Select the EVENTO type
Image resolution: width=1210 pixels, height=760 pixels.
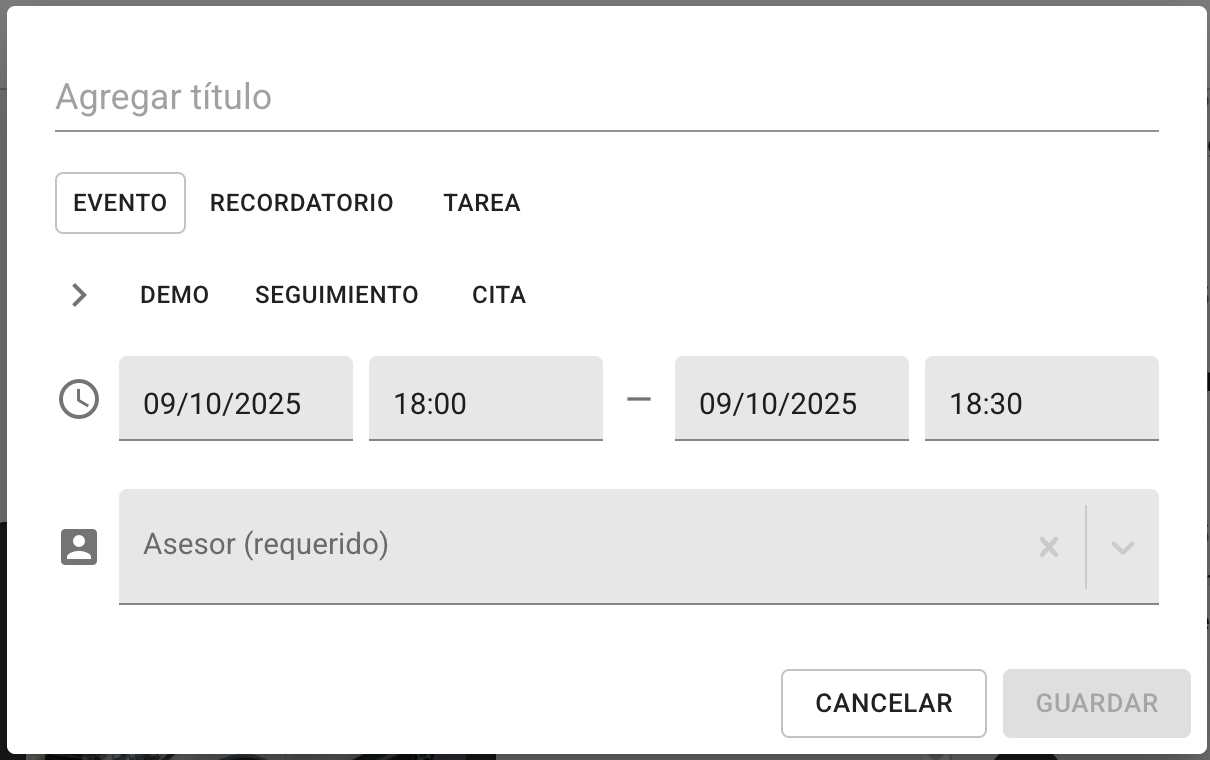point(120,203)
